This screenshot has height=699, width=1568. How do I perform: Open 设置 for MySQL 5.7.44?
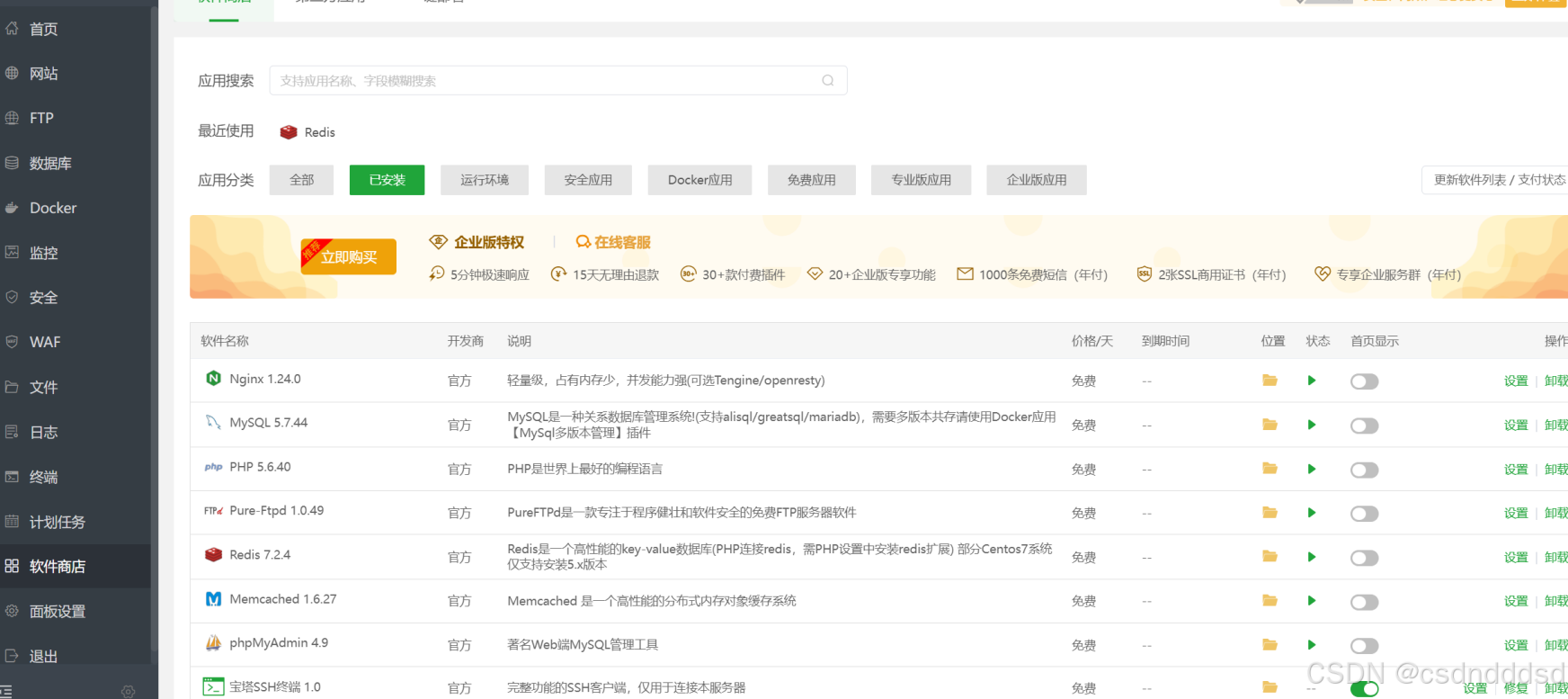(x=1516, y=425)
